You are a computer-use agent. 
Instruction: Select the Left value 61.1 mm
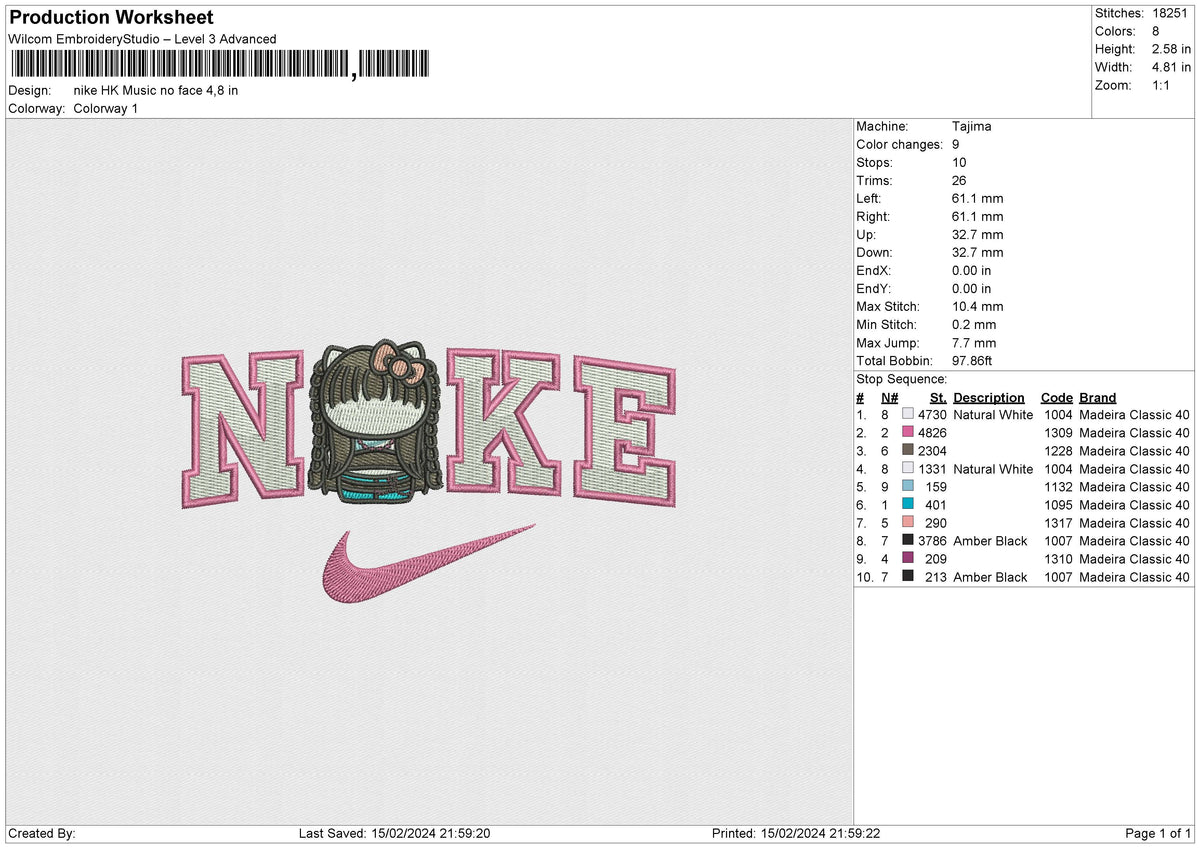[978, 199]
